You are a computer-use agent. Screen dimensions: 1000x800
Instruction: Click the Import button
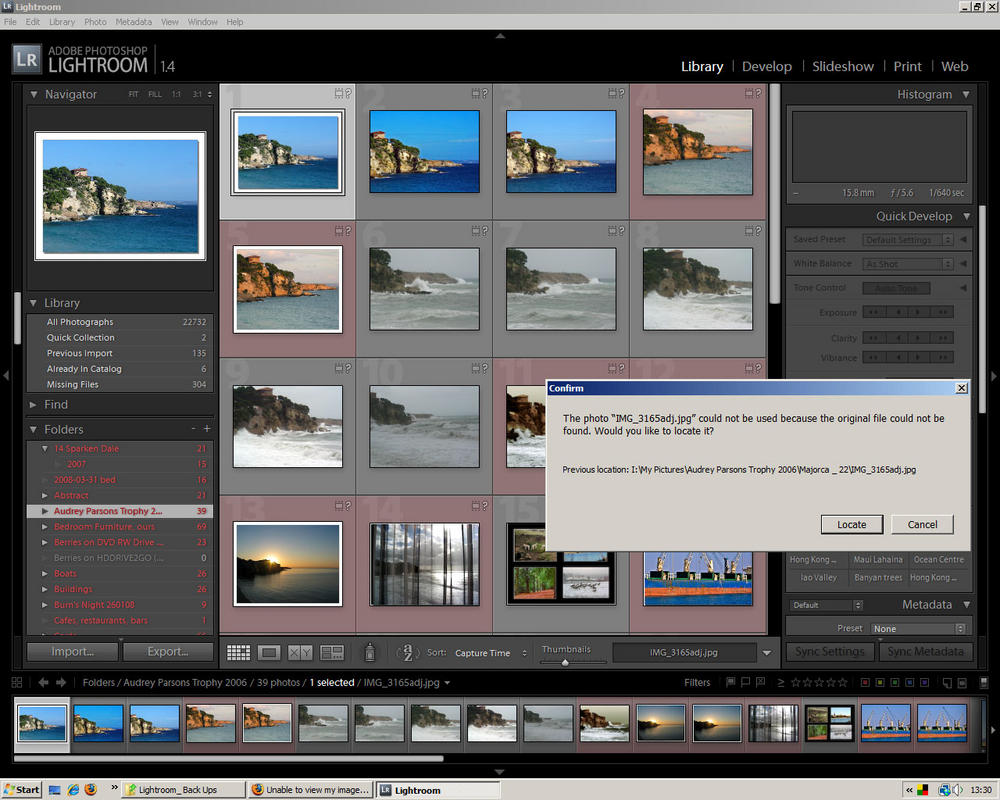(x=73, y=651)
